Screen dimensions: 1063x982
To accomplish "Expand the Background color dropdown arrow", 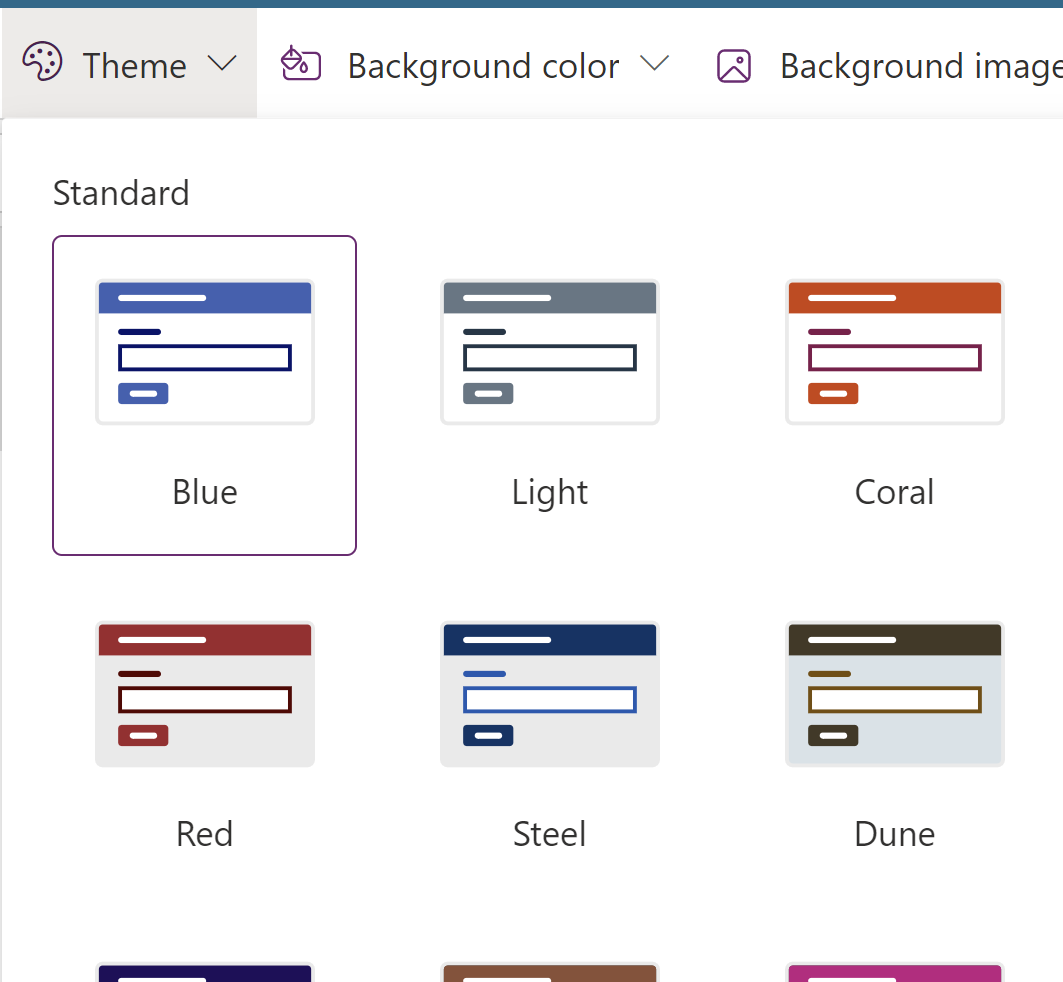I will click(656, 63).
